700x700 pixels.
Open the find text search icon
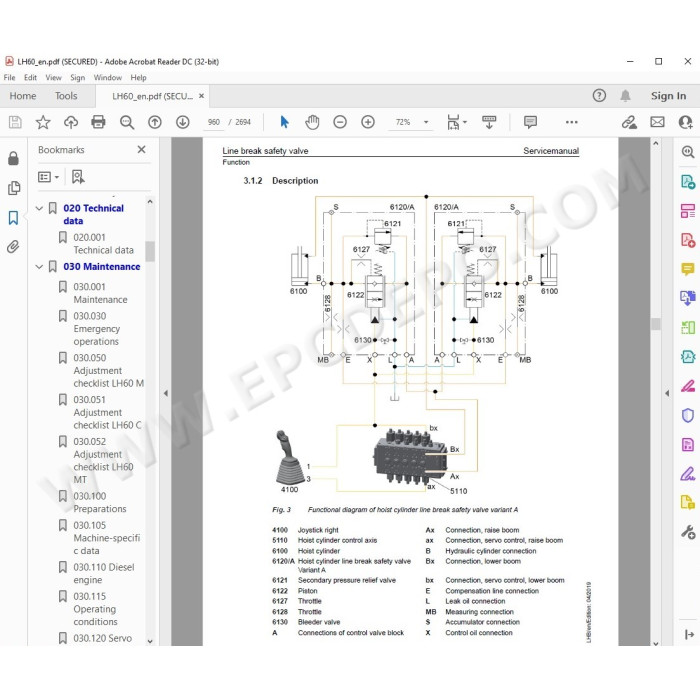coord(127,122)
